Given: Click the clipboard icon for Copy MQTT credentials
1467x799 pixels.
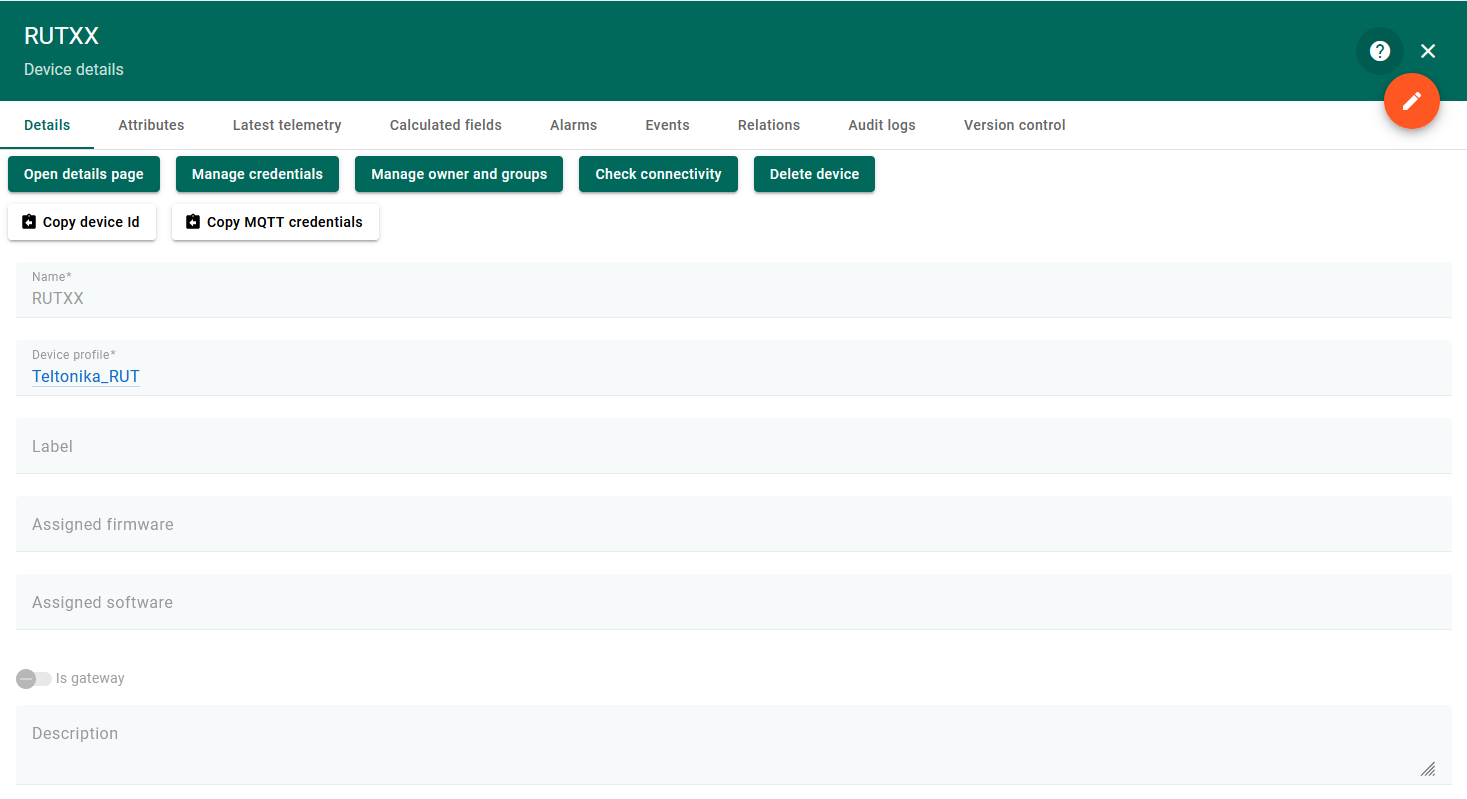Looking at the screenshot, I should pos(193,222).
